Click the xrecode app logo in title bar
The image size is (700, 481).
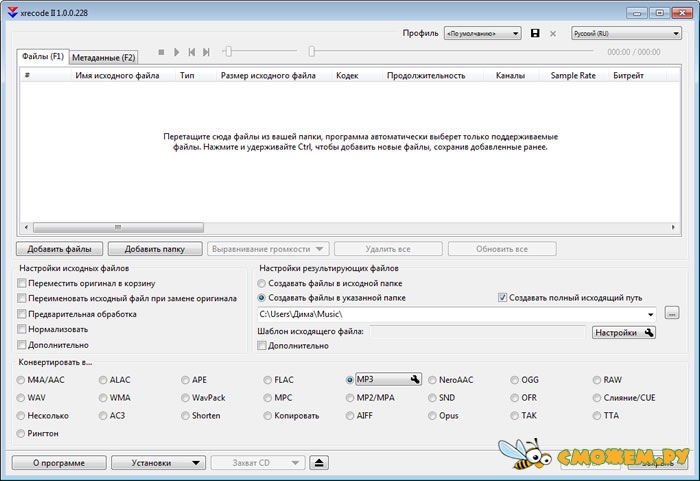pos(12,13)
